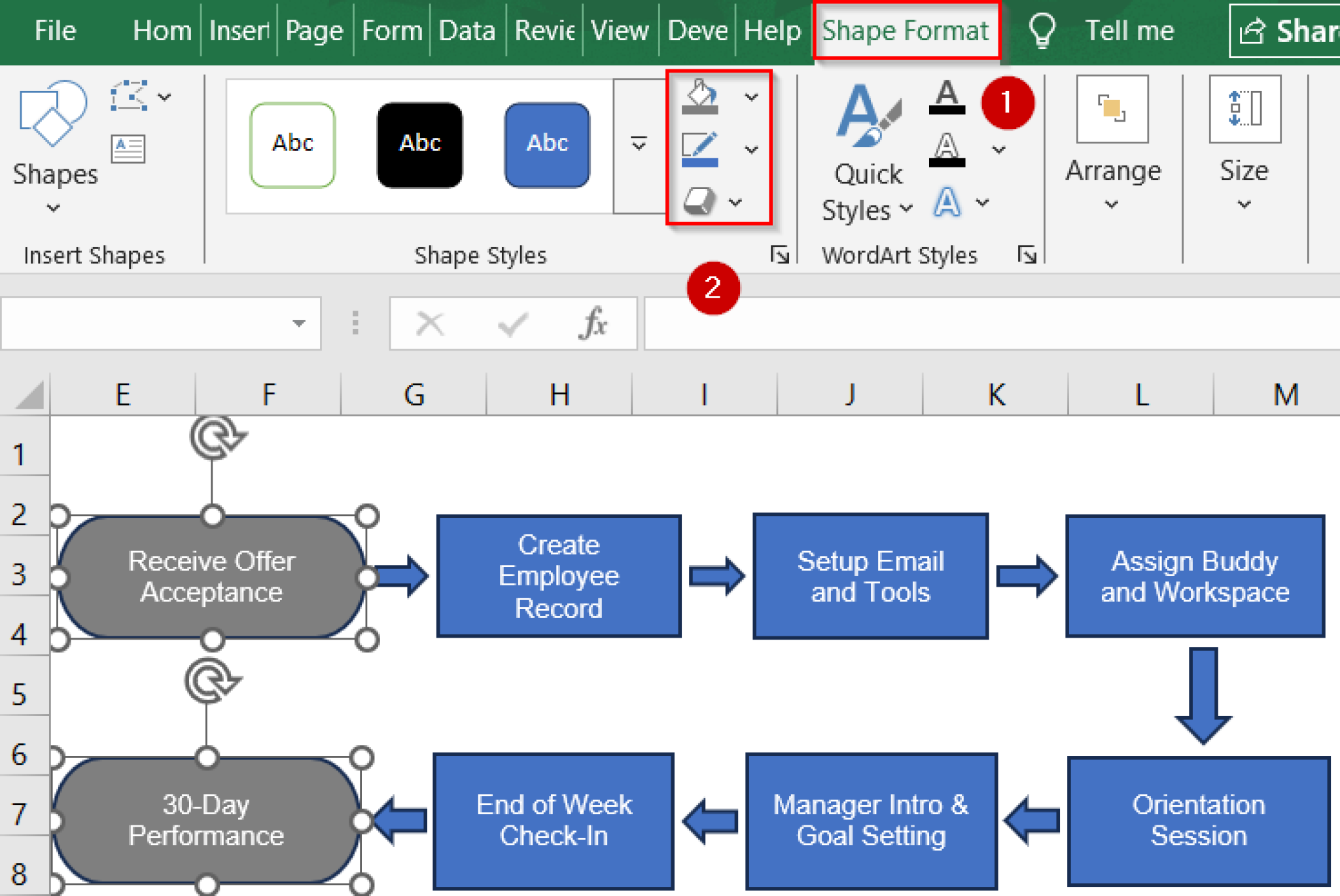This screenshot has height=896, width=1340.
Task: Click the Shape Outline pencil icon
Action: (699, 149)
